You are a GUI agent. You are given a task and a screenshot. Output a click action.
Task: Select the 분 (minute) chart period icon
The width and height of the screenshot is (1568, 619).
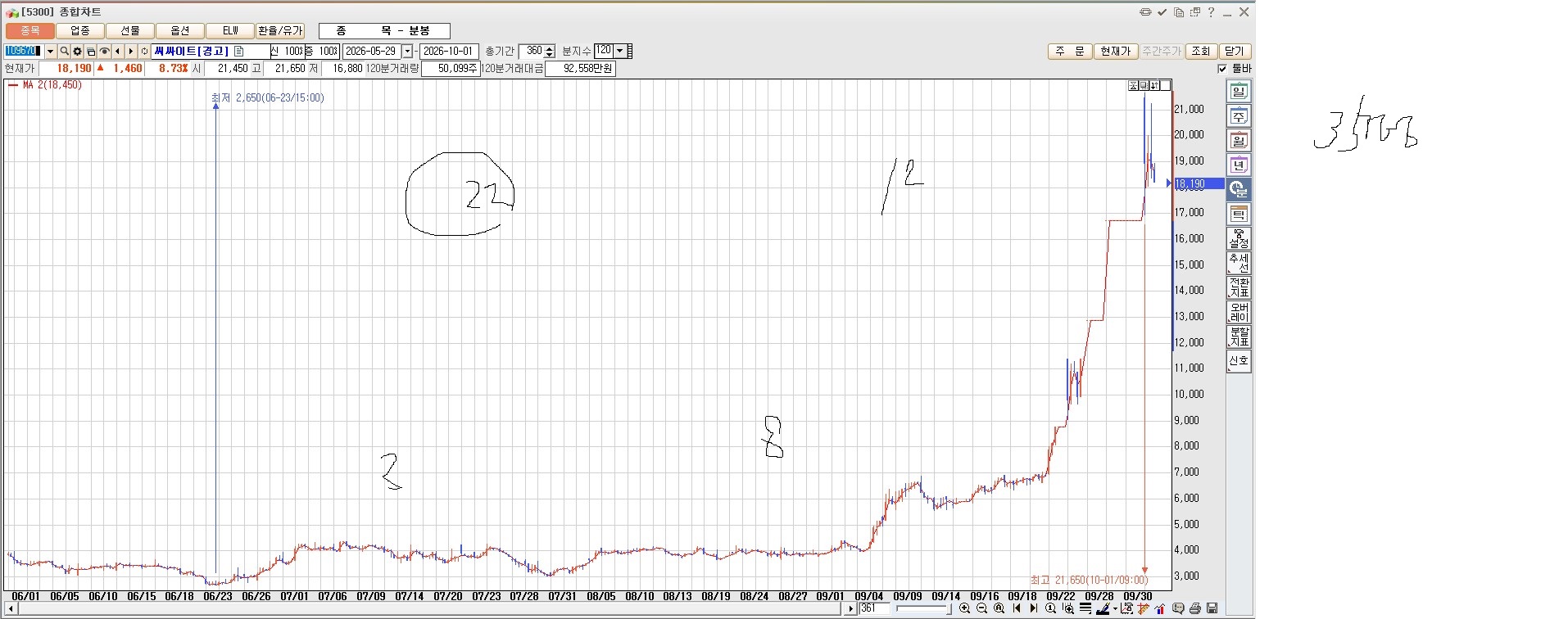[x=1238, y=190]
